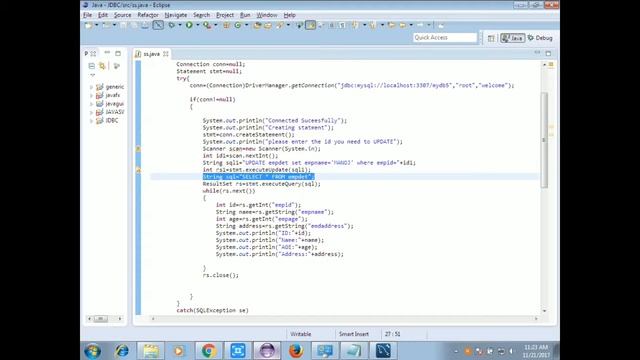Screen dimensions: 640x360
Task: Open dropdown arrow next to New icon
Action: 97,25
